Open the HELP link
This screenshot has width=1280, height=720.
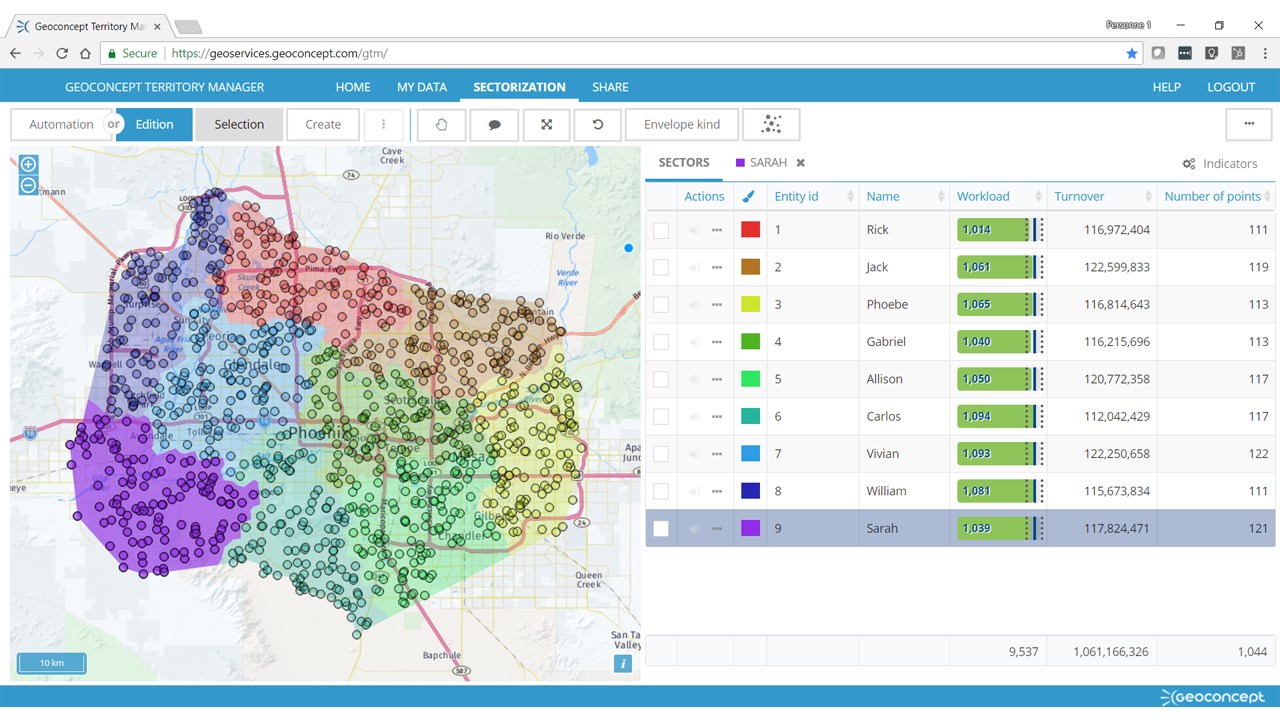coord(1167,87)
